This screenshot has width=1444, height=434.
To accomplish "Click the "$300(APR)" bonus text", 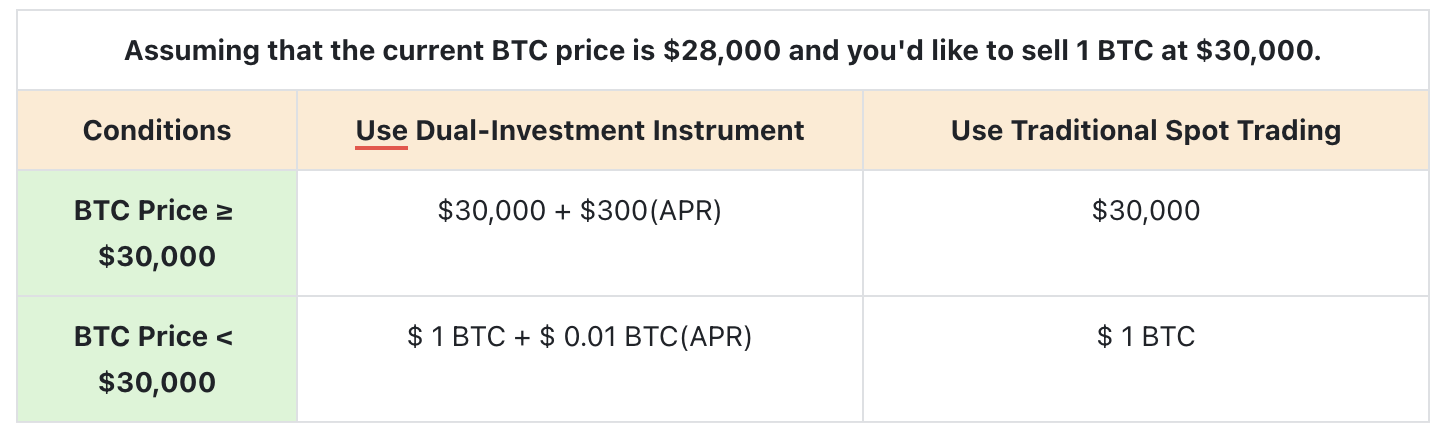I will [651, 212].
